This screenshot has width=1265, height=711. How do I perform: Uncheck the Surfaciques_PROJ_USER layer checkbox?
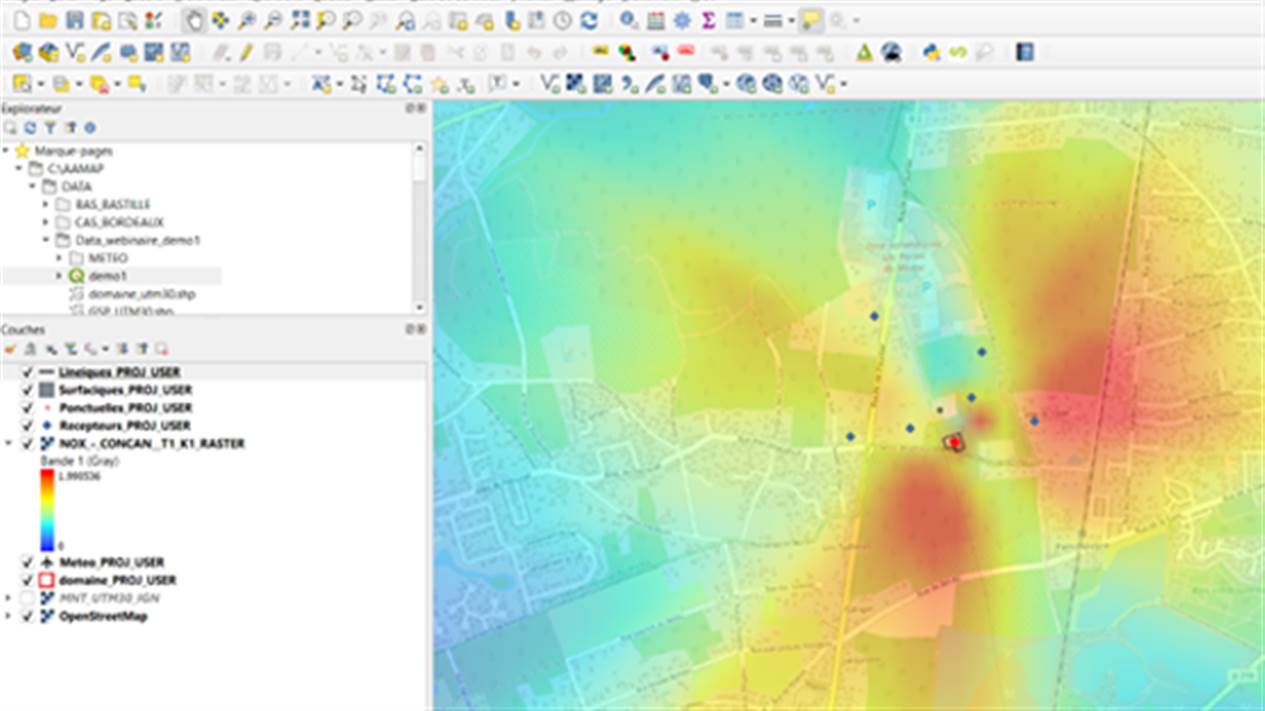(27, 390)
